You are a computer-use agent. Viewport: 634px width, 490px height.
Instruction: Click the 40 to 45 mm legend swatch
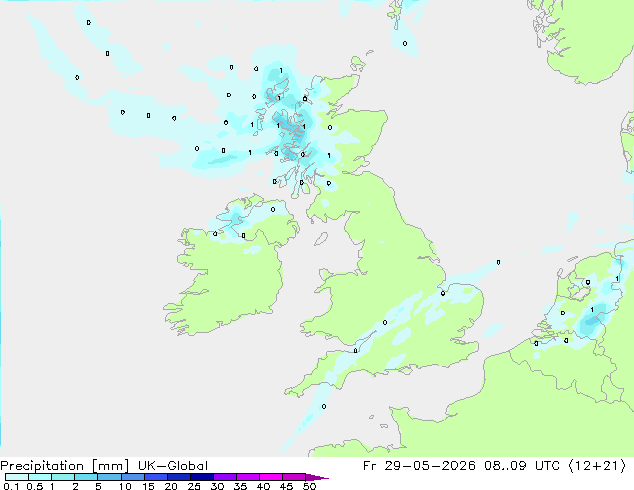click(x=271, y=477)
